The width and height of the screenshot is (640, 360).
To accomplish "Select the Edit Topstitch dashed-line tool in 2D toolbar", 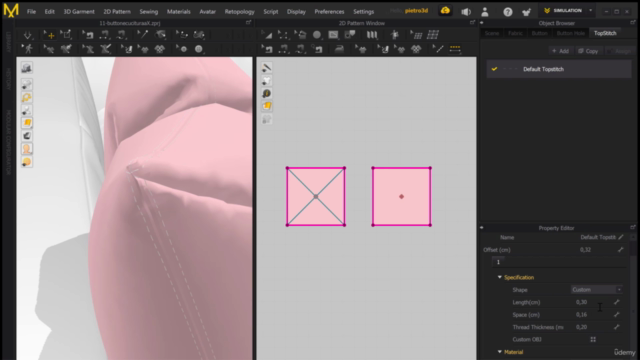I will tap(438, 49).
